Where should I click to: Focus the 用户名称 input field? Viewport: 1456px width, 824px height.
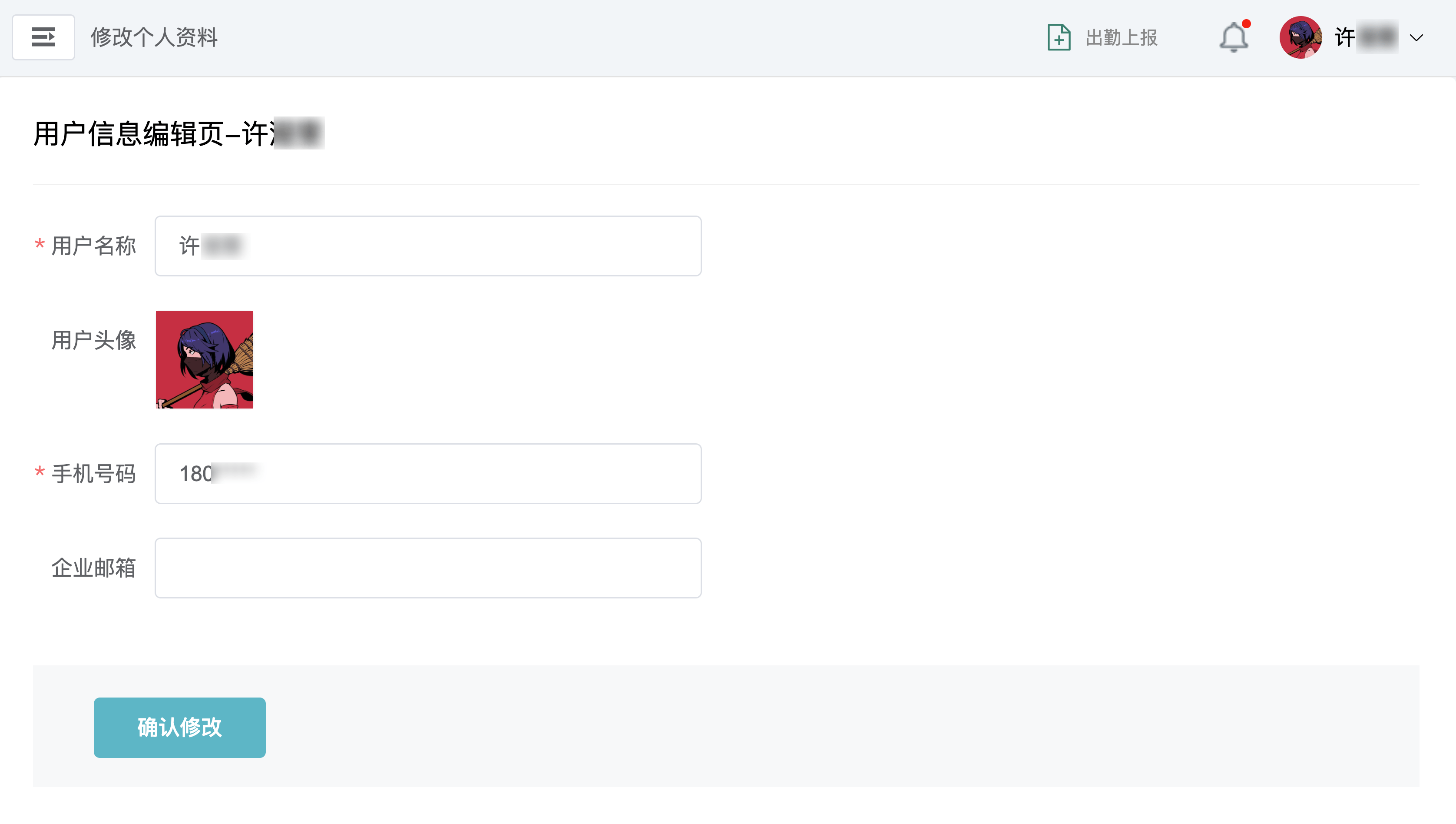(x=428, y=246)
